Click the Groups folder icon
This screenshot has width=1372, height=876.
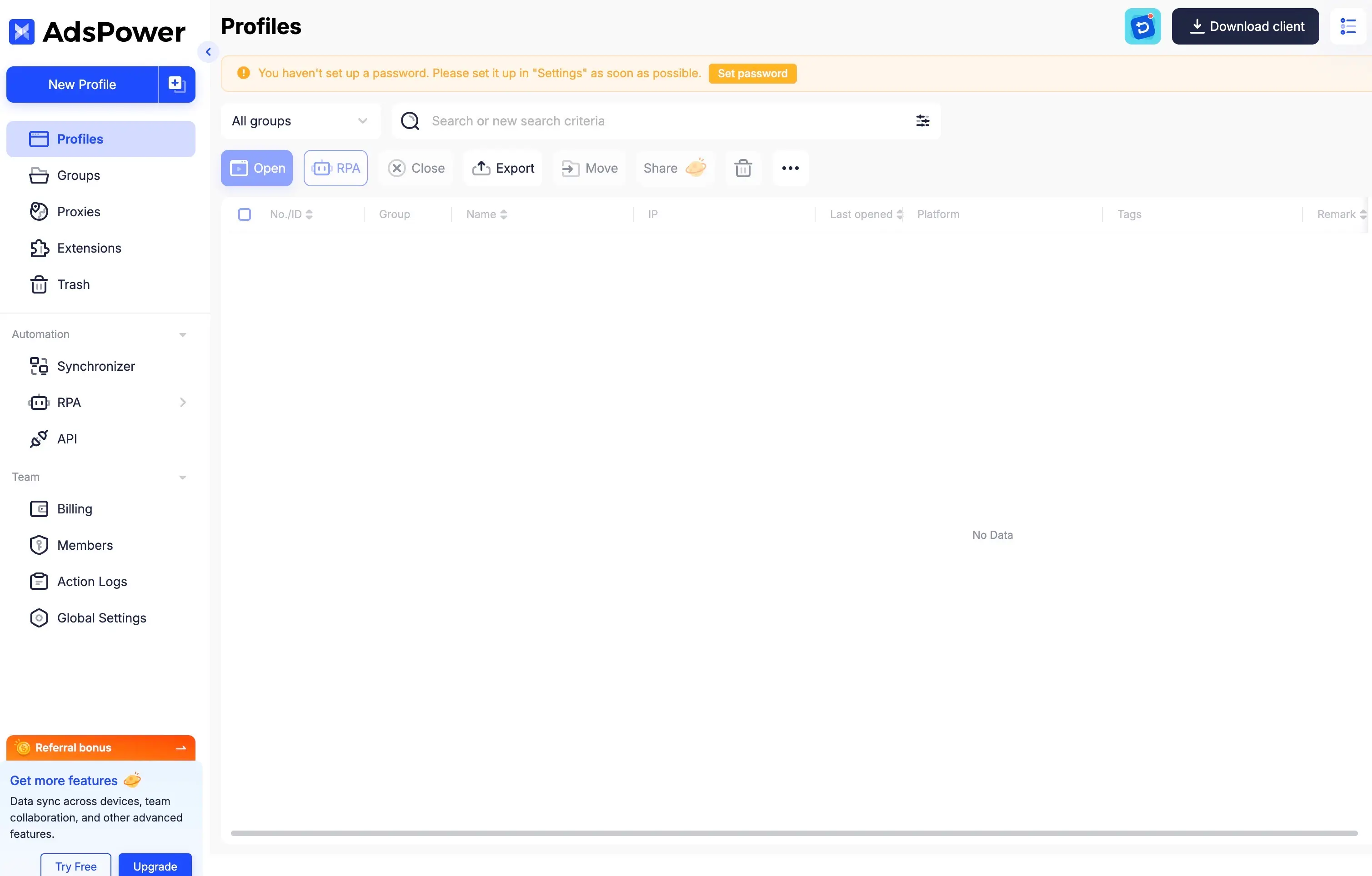click(39, 175)
